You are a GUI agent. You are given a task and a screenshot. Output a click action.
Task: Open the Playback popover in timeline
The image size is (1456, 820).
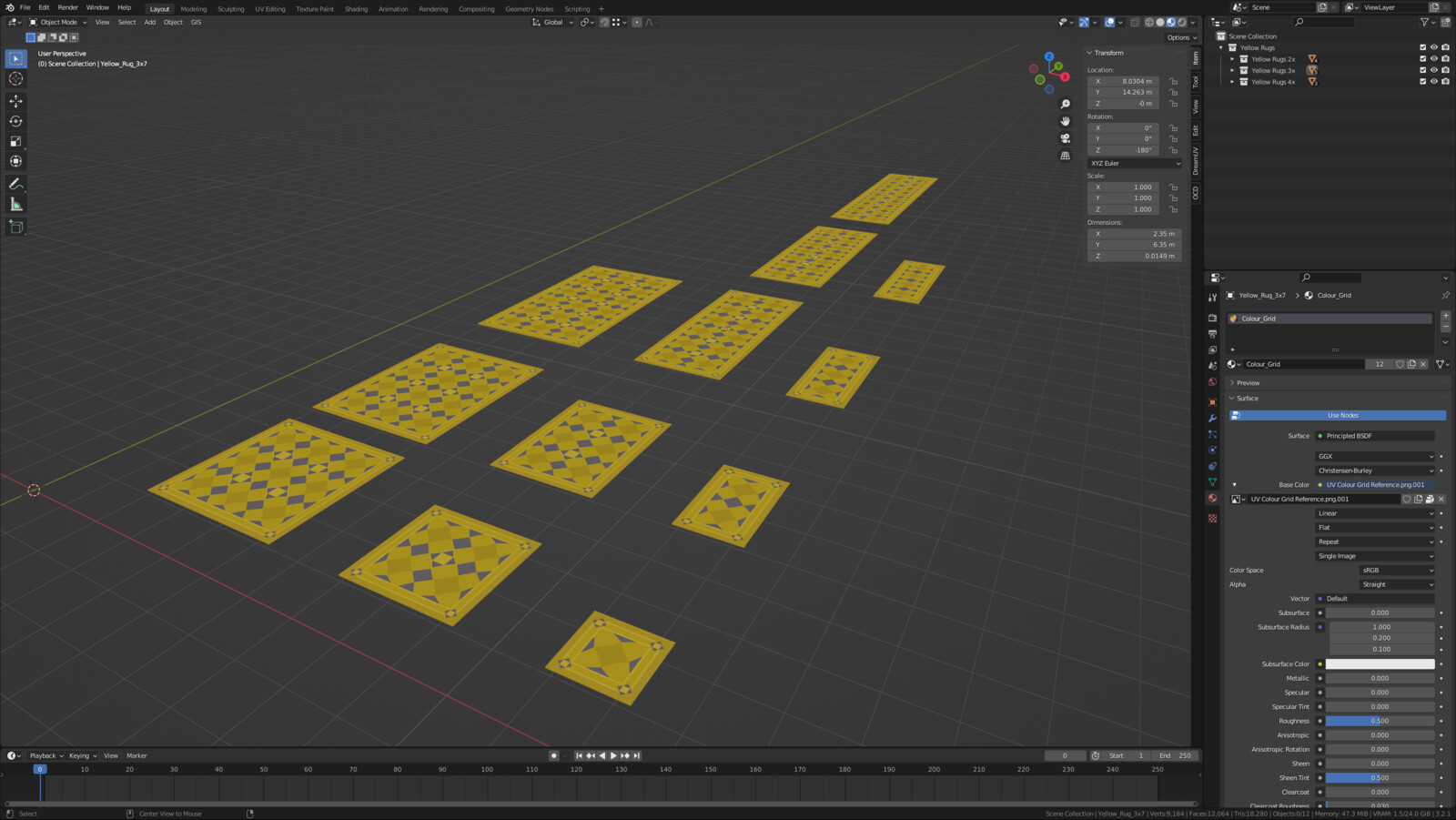click(x=45, y=755)
